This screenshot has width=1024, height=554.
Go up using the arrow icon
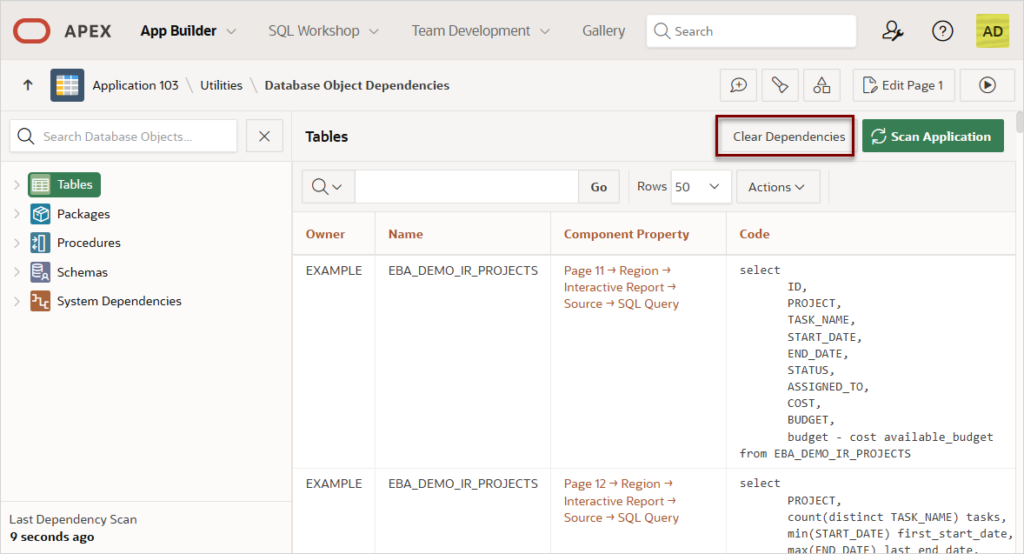point(27,86)
